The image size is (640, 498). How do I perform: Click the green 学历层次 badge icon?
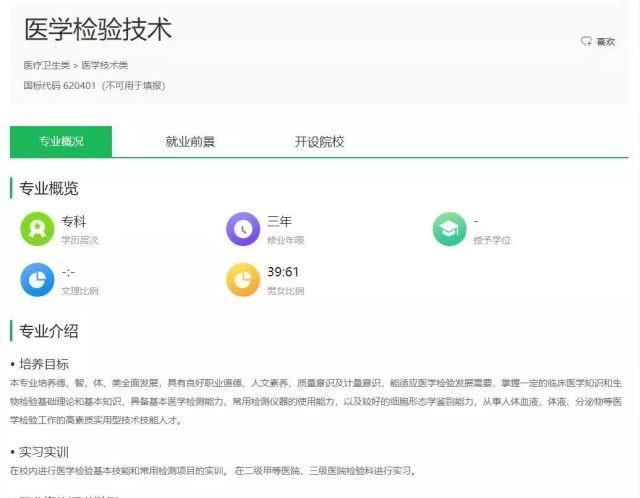[37, 229]
